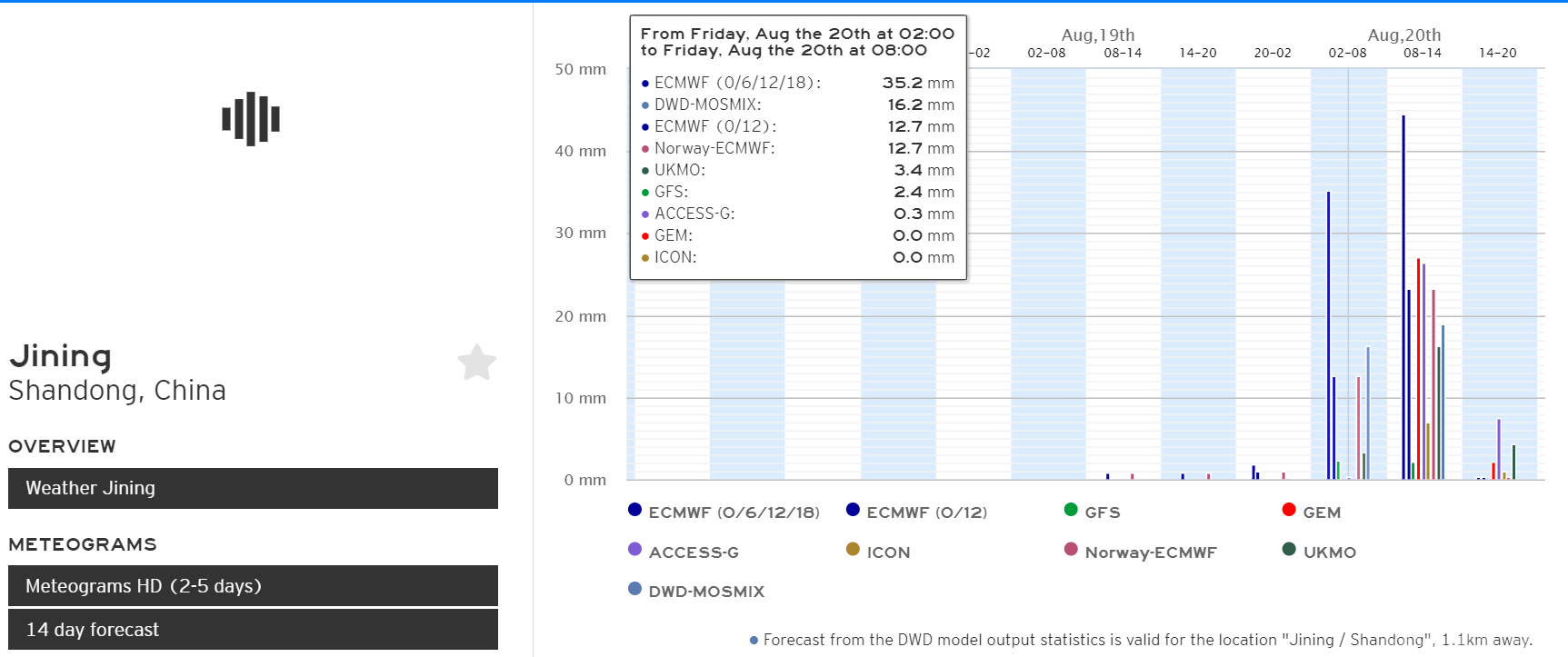
Task: Toggle ECMWF (0/12) series in legend
Action: (916, 512)
